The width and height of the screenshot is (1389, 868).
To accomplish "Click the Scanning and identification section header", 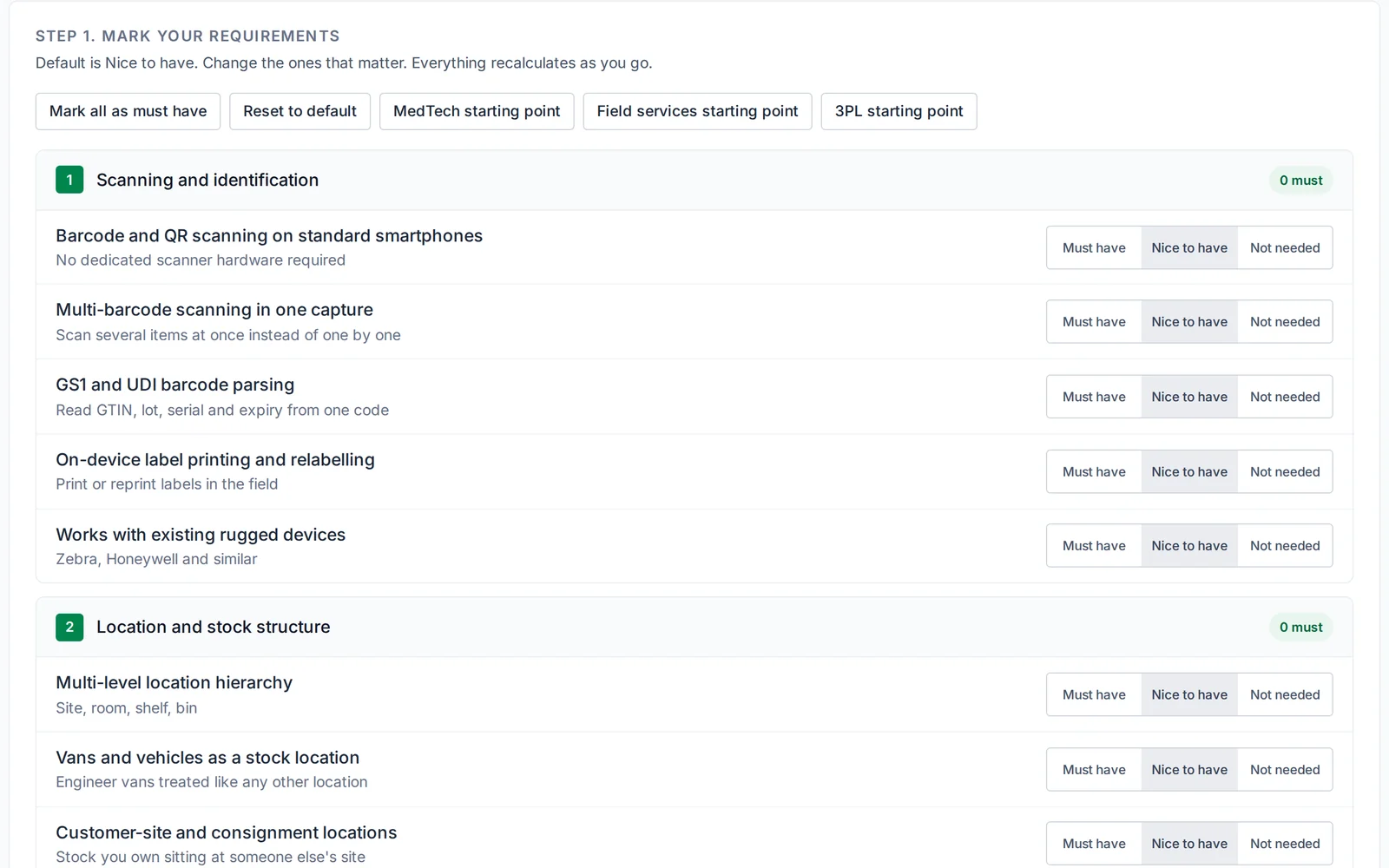I will tap(694, 180).
